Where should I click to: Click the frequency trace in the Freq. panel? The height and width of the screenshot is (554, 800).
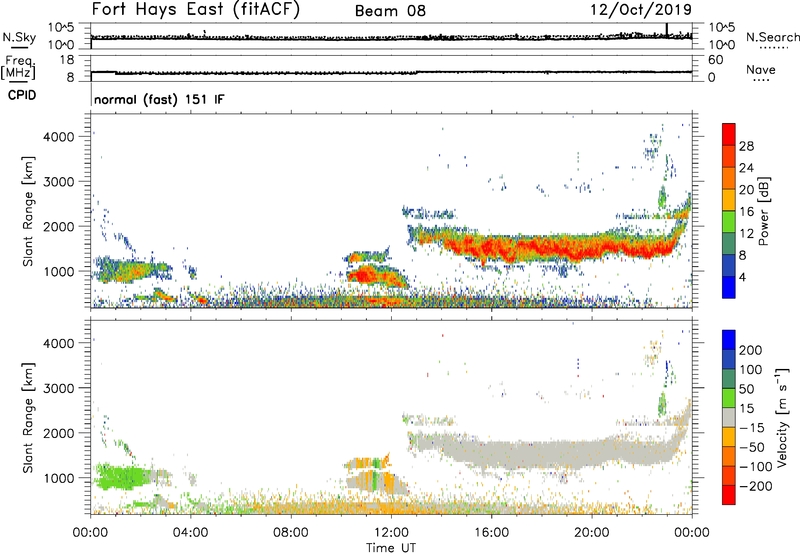[391, 72]
